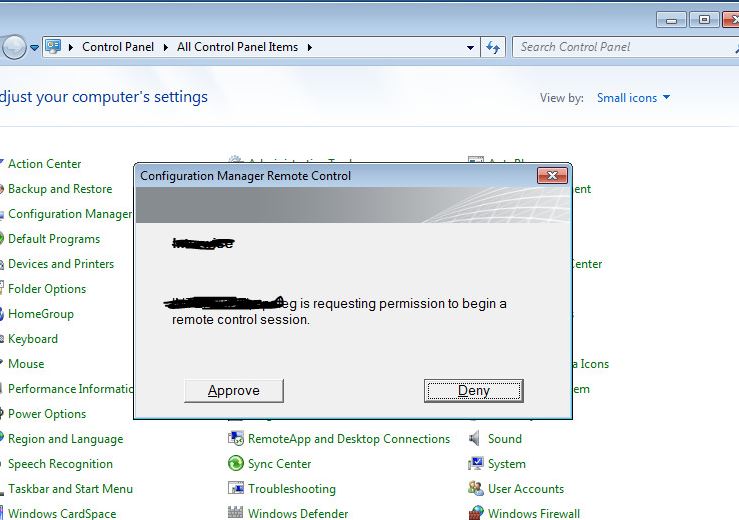This screenshot has width=739, height=520.
Task: Open the address bar history dropdown
Action: [x=470, y=48]
